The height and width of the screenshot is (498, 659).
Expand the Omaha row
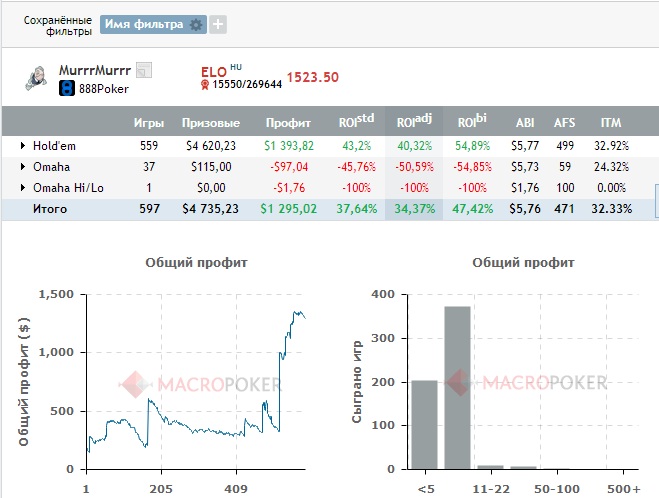click(23, 166)
